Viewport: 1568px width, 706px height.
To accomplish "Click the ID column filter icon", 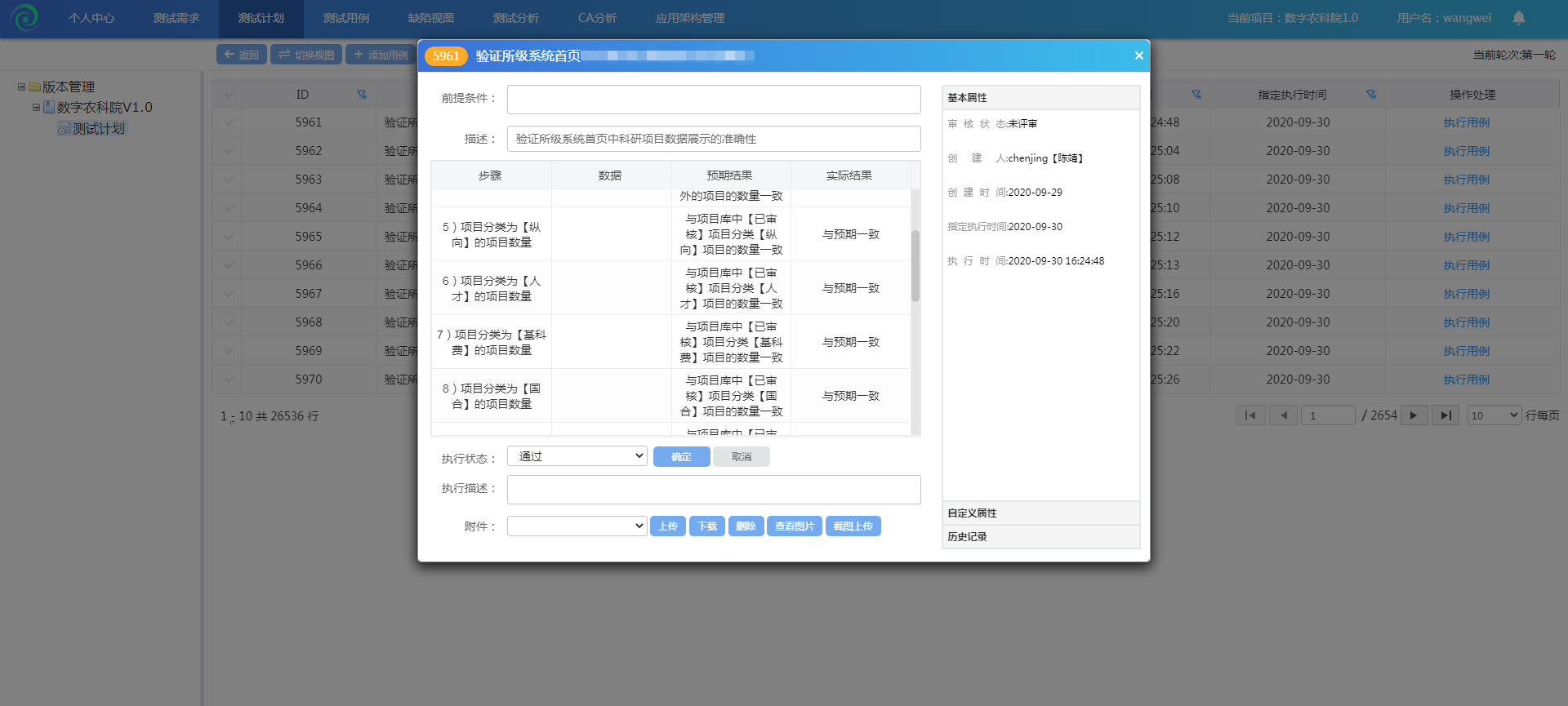I will 362,95.
